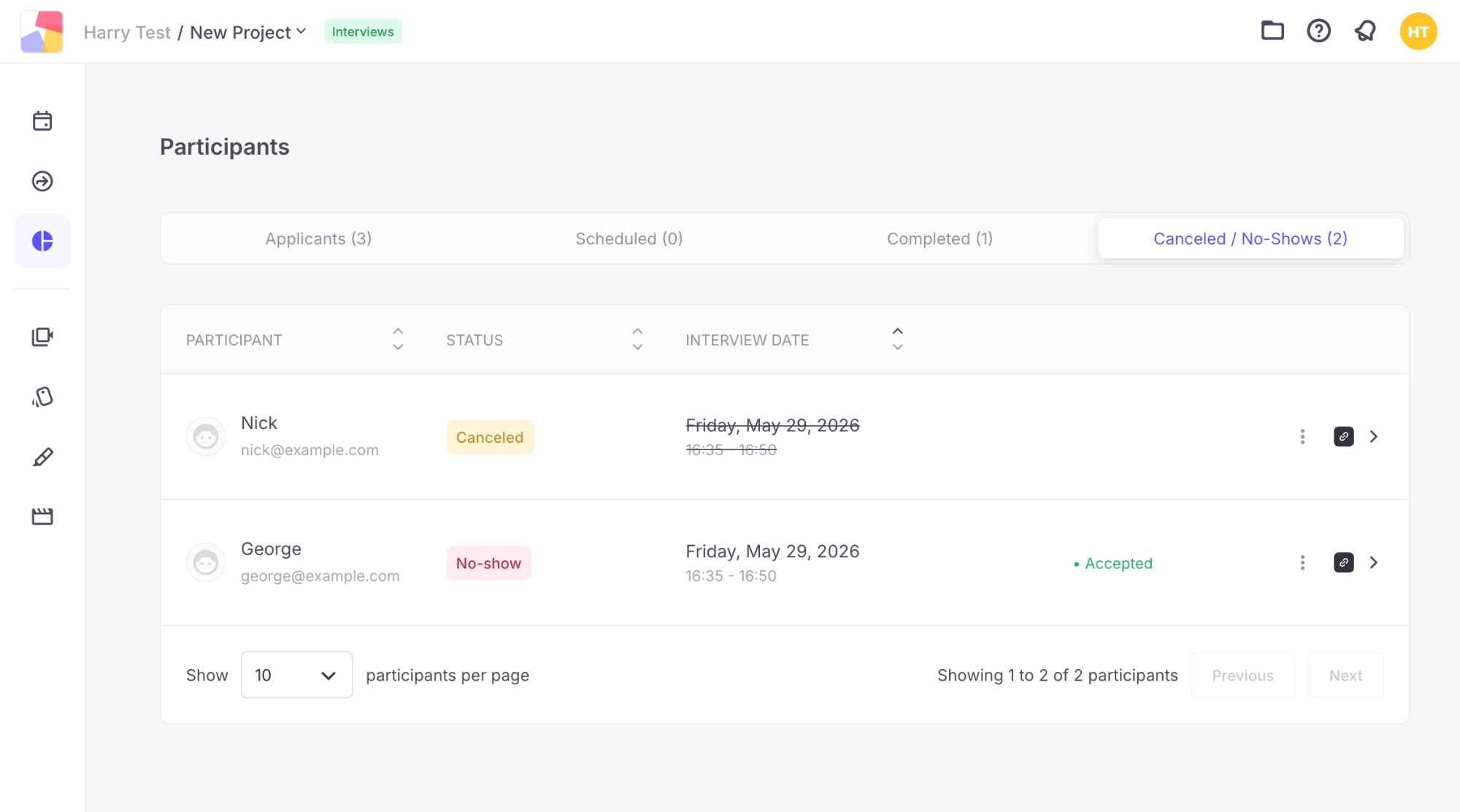
Task: Switch to the Applicants (3) tab
Action: pyautogui.click(x=318, y=239)
